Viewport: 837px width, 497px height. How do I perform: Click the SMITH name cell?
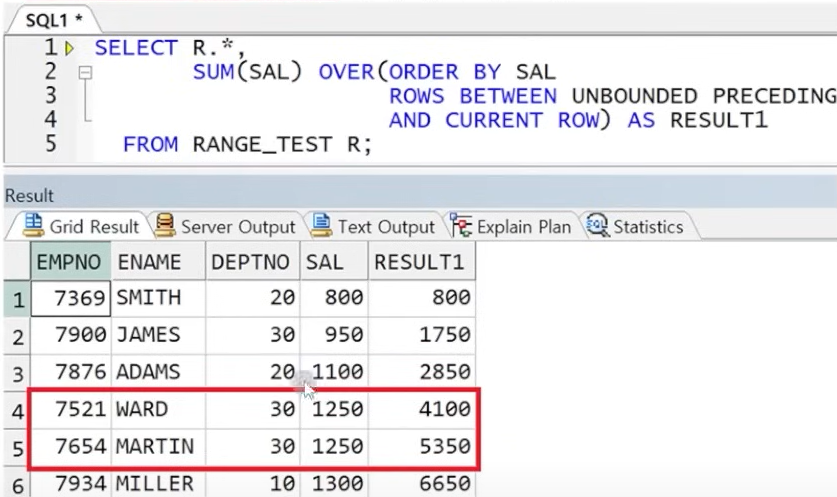[x=159, y=298]
